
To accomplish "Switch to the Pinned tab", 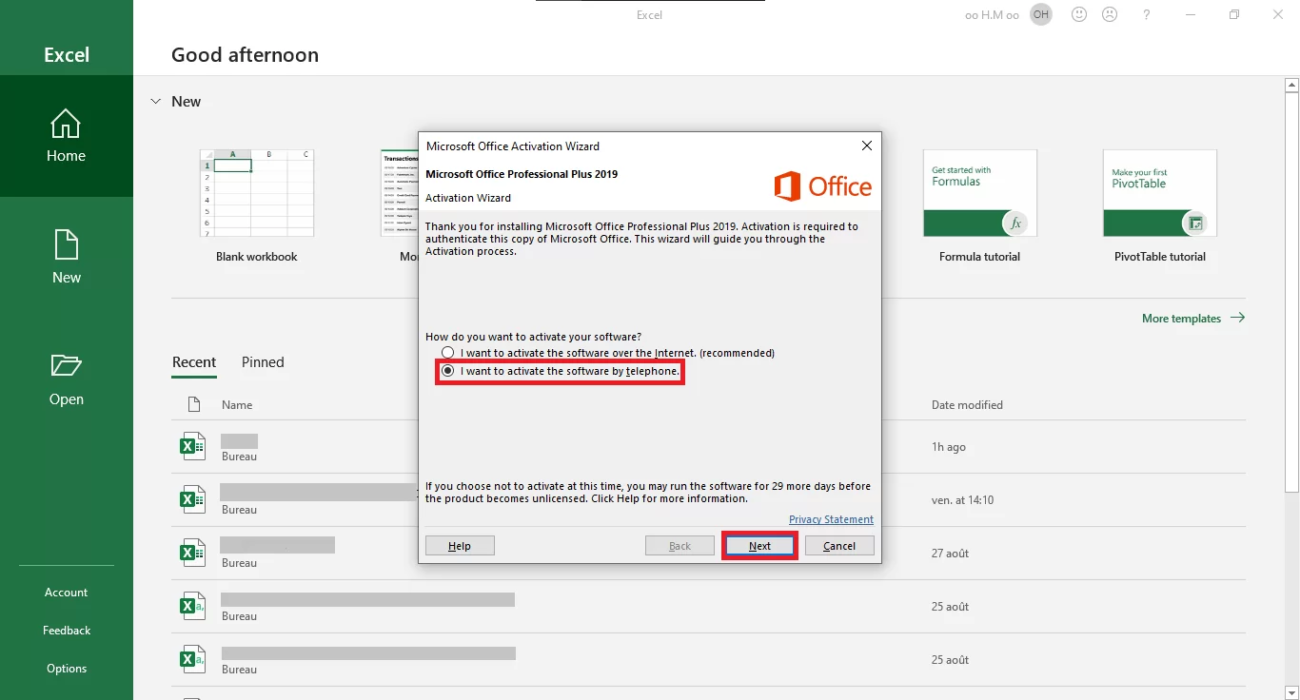I will point(263,362).
